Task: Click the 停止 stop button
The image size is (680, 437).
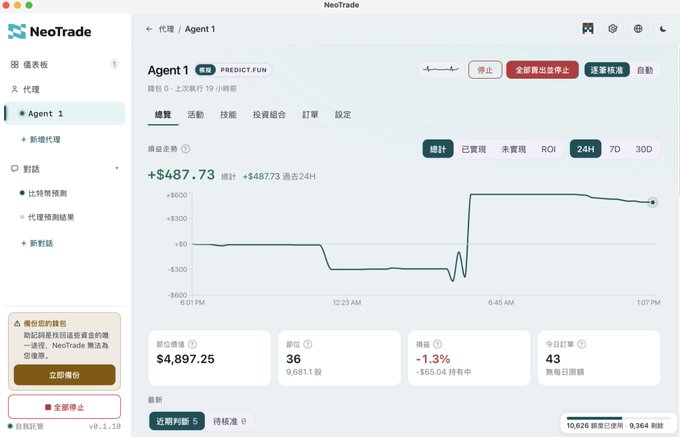Action: coord(485,70)
